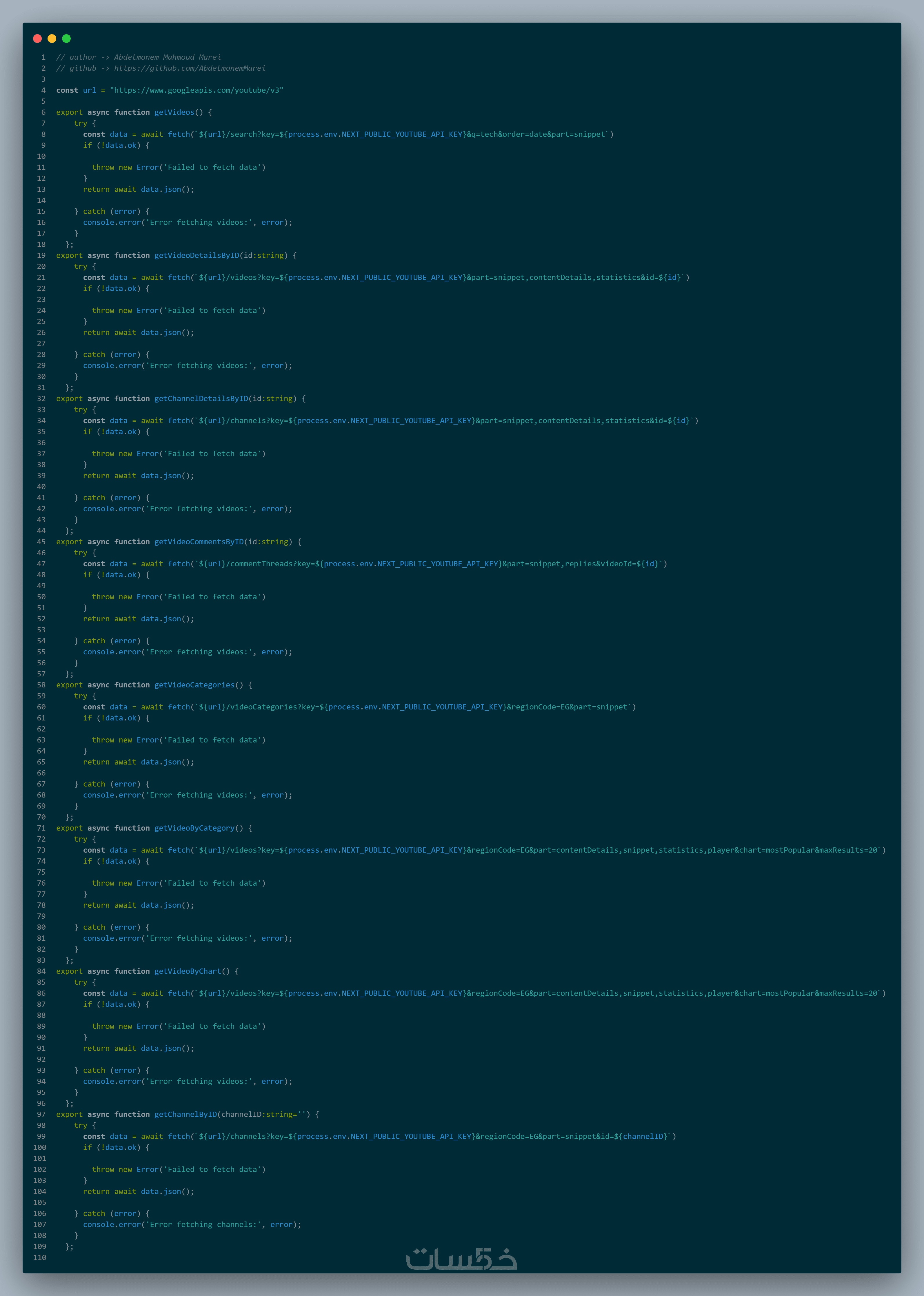
Task: Click the red close window dot
Action: coord(38,39)
